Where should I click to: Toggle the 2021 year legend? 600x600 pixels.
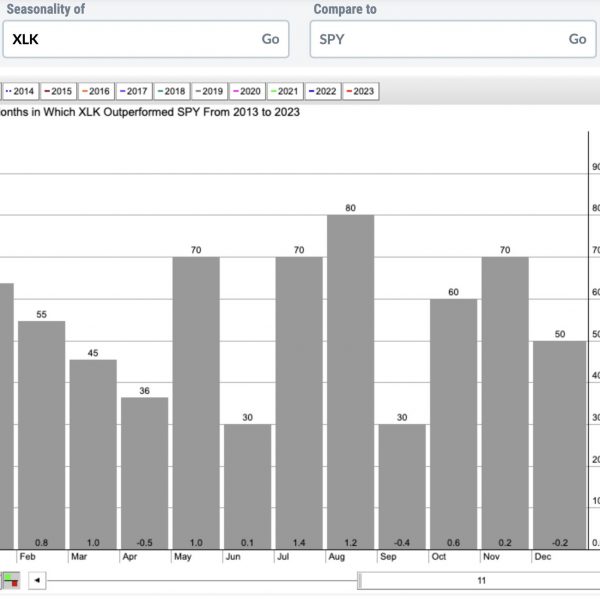click(x=285, y=91)
